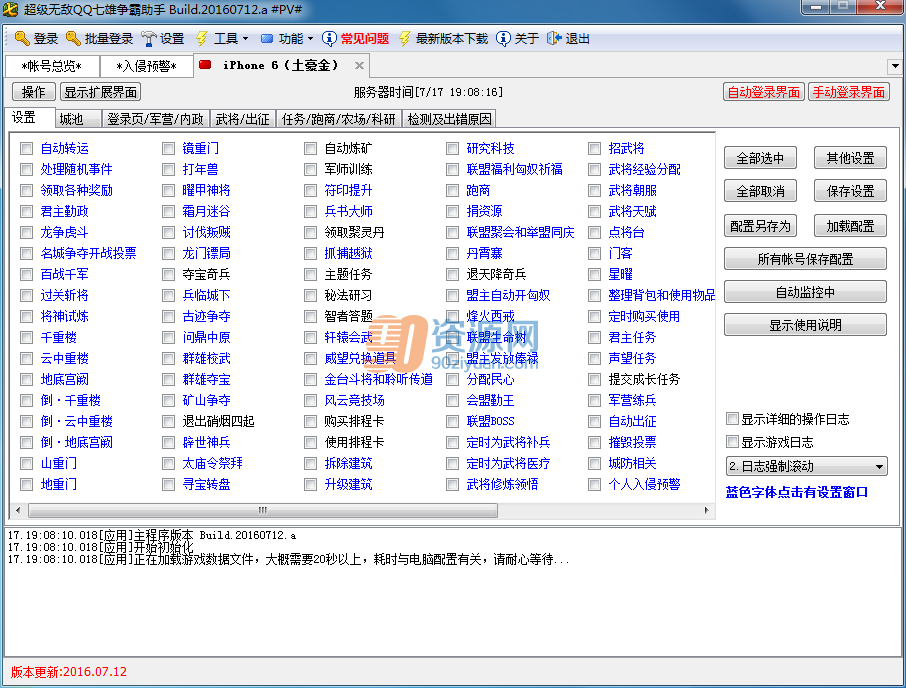Image resolution: width=906 pixels, height=688 pixels.
Task: Switch to the *帐号总览* tab
Action: [x=51, y=66]
